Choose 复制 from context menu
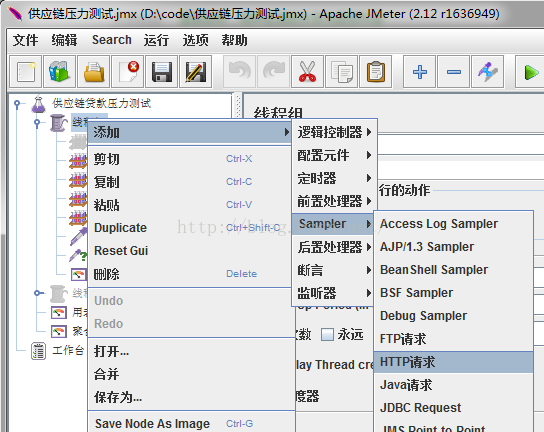The image size is (544, 432). 189,182
